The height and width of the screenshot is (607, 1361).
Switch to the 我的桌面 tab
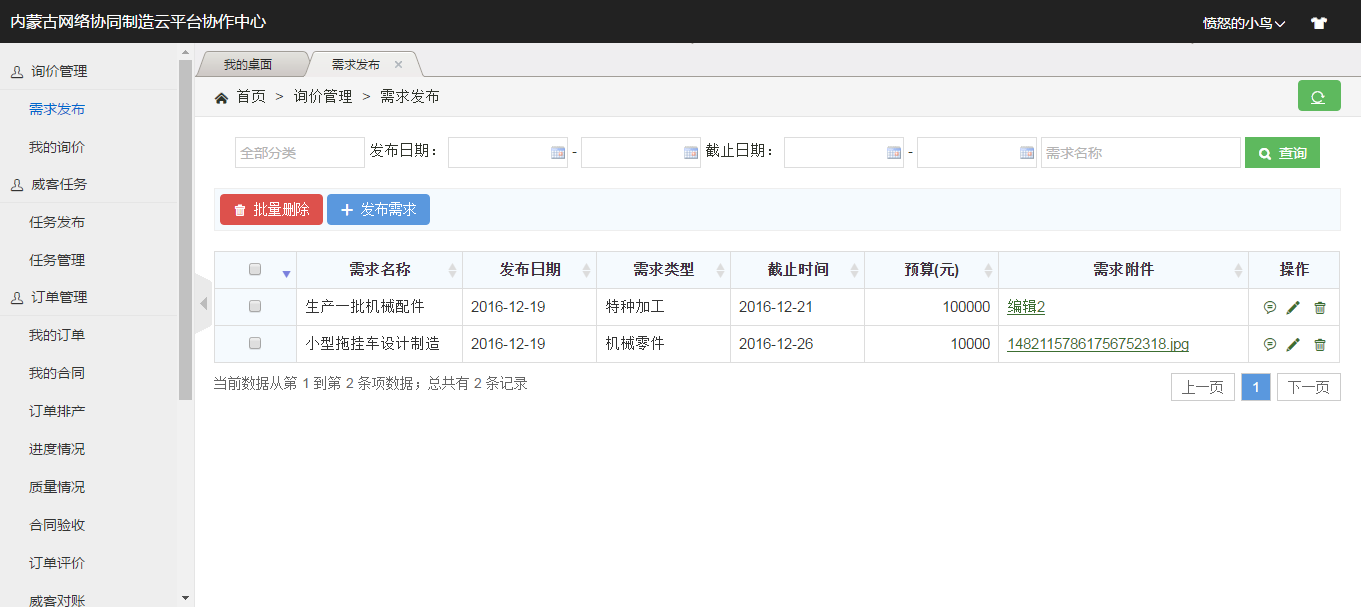pos(248,64)
